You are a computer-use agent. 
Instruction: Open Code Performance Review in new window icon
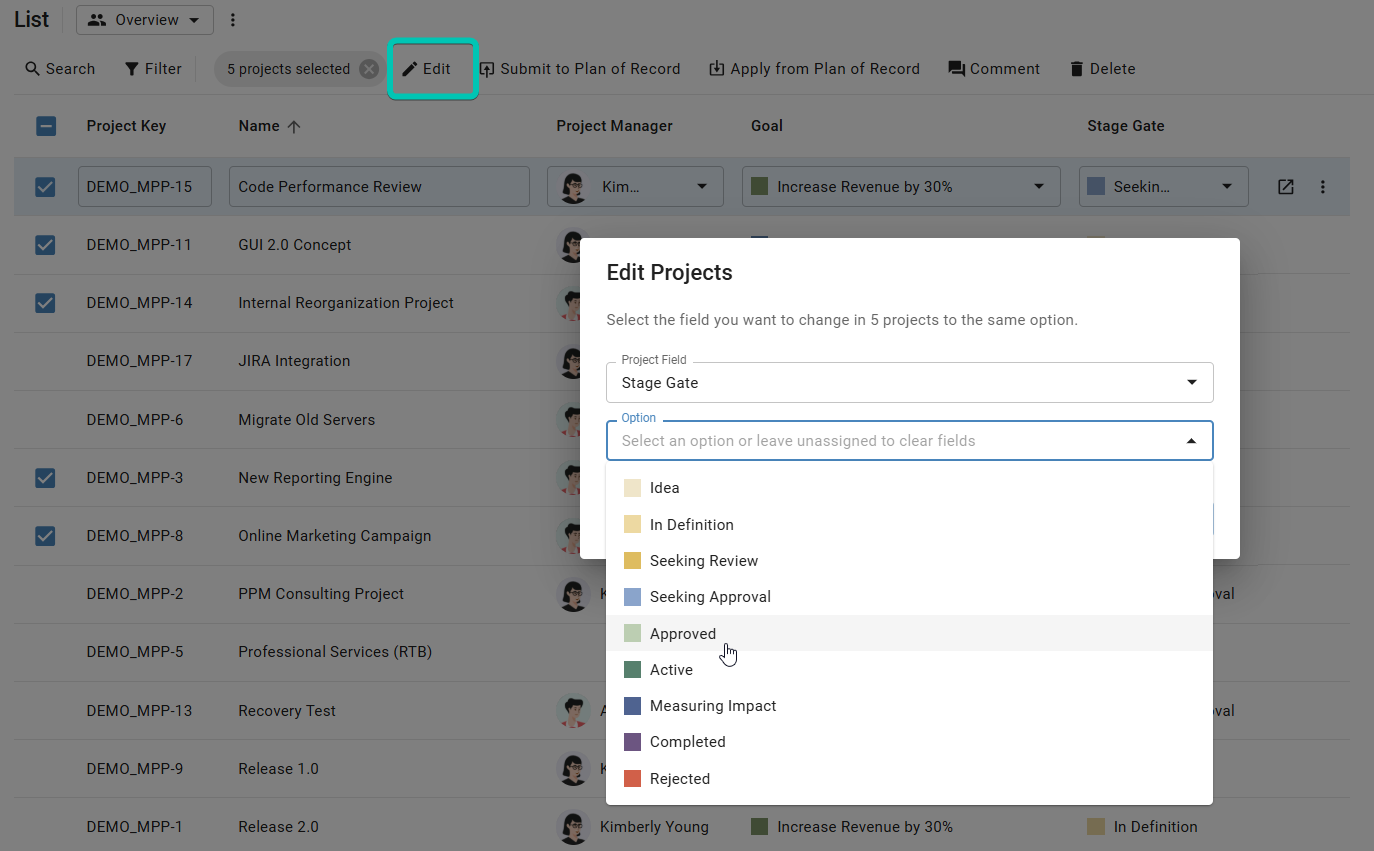point(1286,187)
